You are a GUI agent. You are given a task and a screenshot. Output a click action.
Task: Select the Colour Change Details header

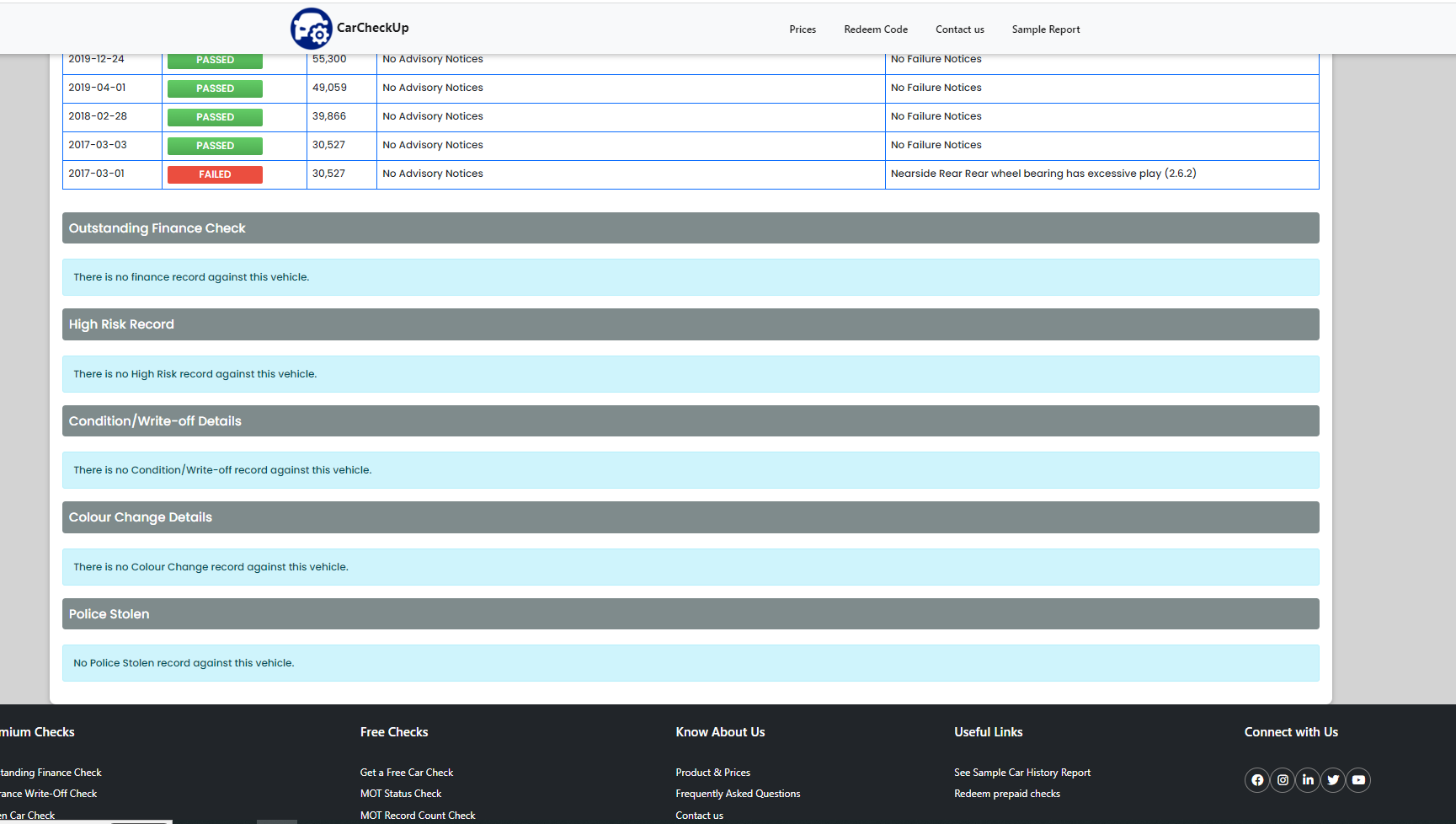pos(691,517)
